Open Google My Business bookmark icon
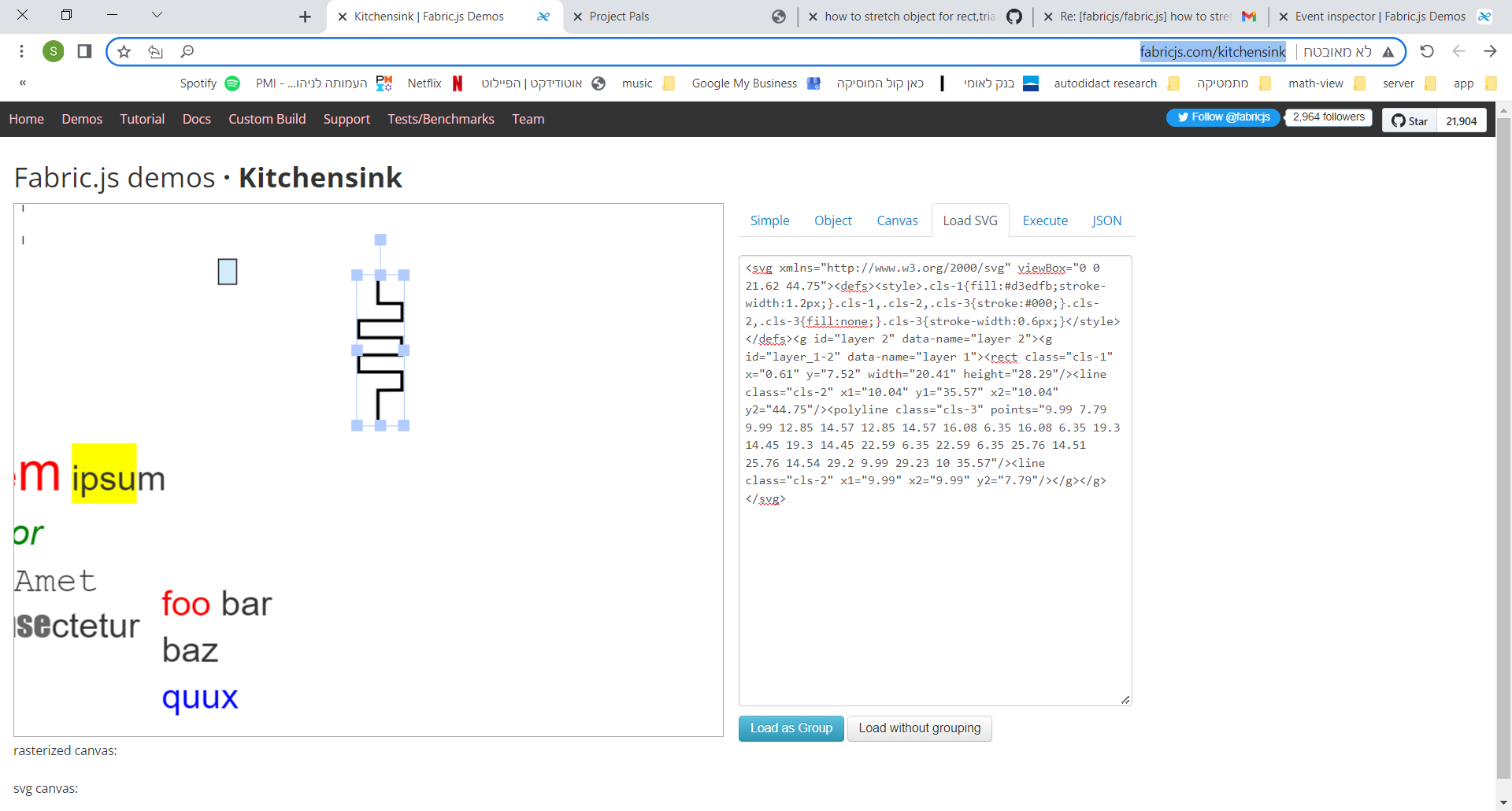This screenshot has width=1512, height=811. click(813, 83)
